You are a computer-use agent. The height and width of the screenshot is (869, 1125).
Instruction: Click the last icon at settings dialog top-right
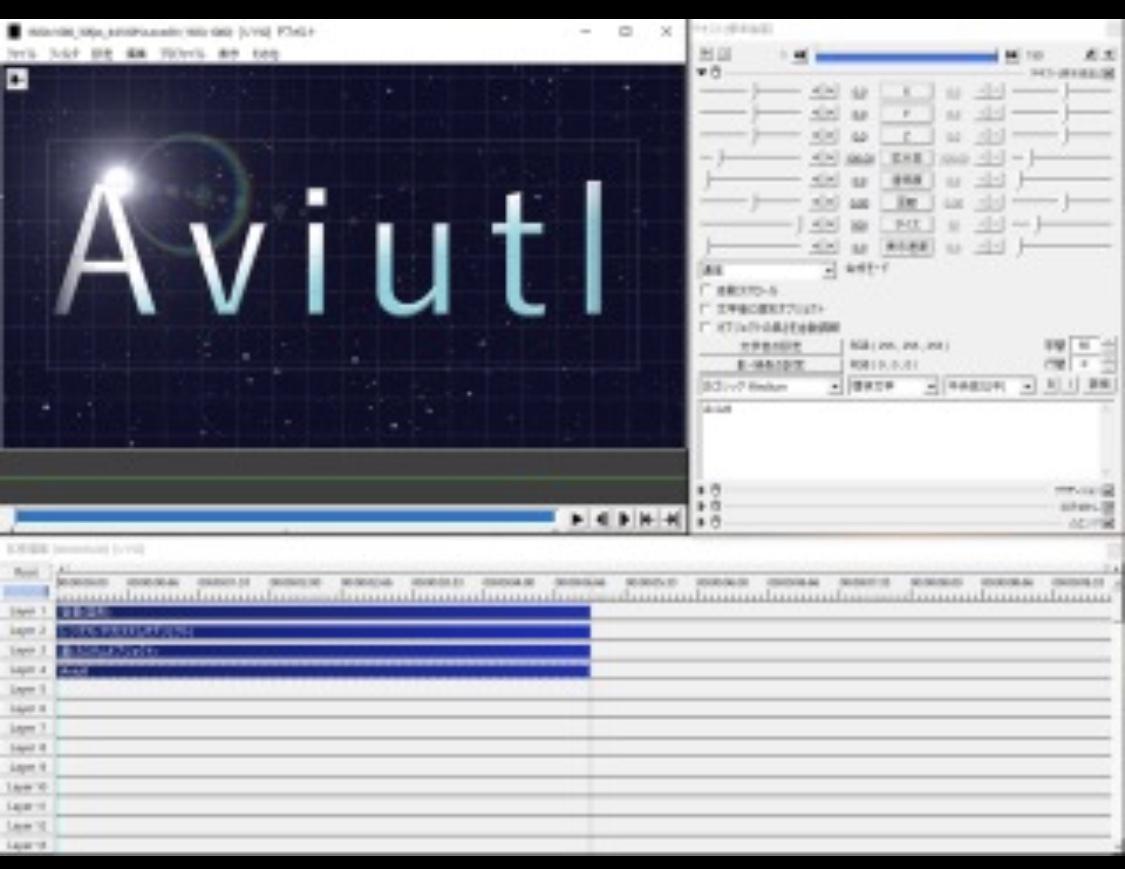tap(1108, 55)
